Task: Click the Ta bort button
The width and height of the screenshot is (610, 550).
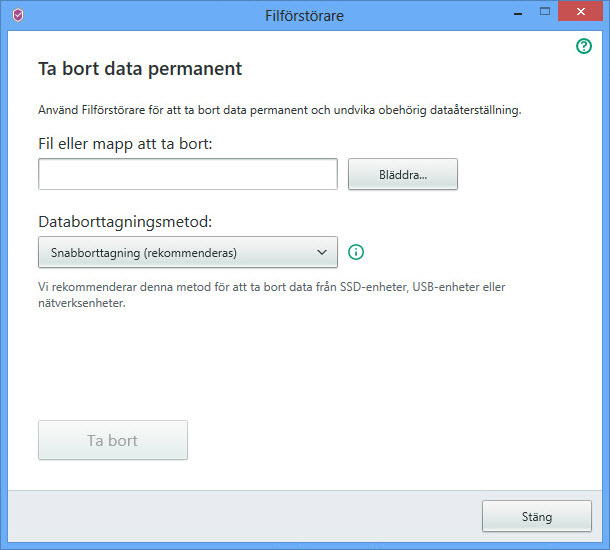Action: (113, 440)
